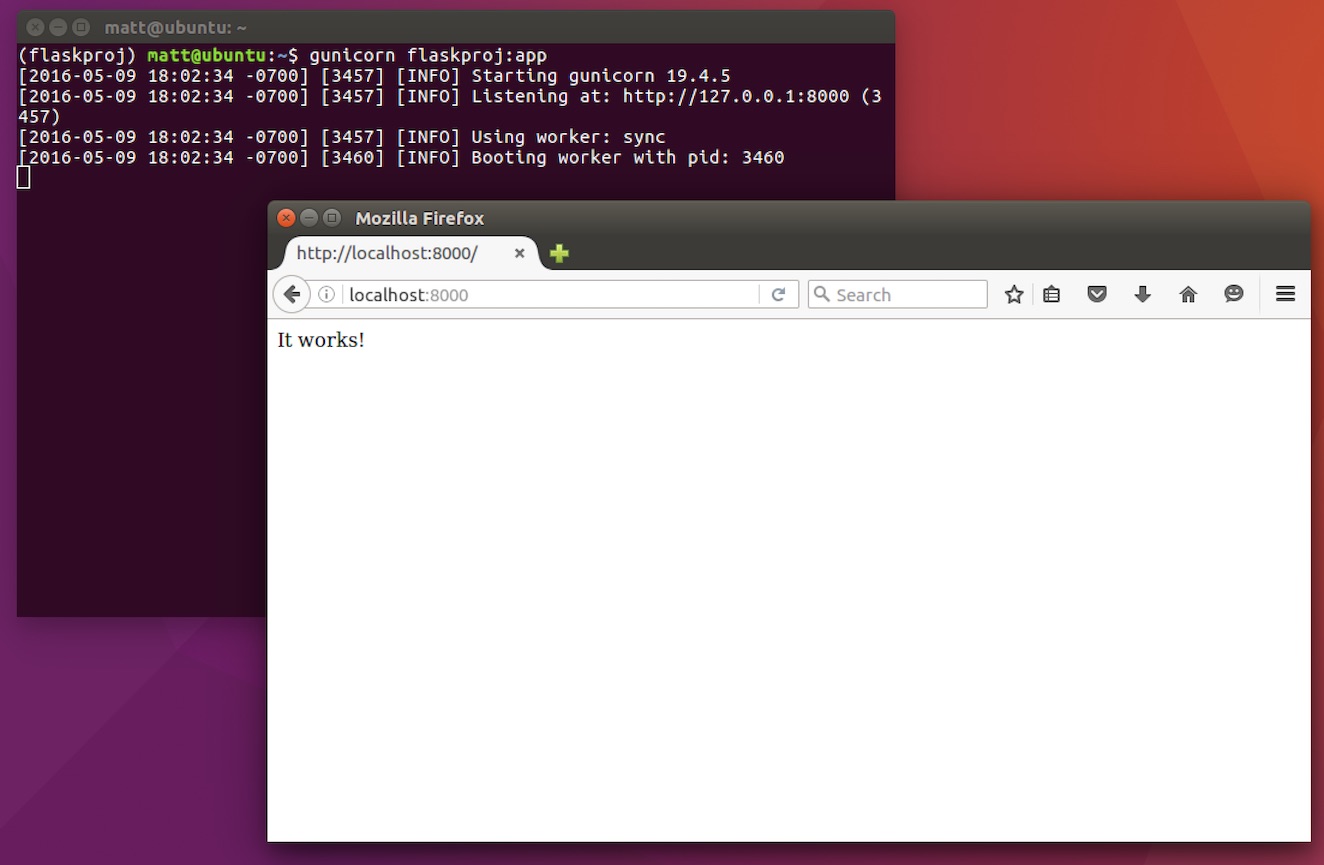The image size is (1324, 865).
Task: Switch to the localhost:8000 tab
Action: [x=390, y=253]
